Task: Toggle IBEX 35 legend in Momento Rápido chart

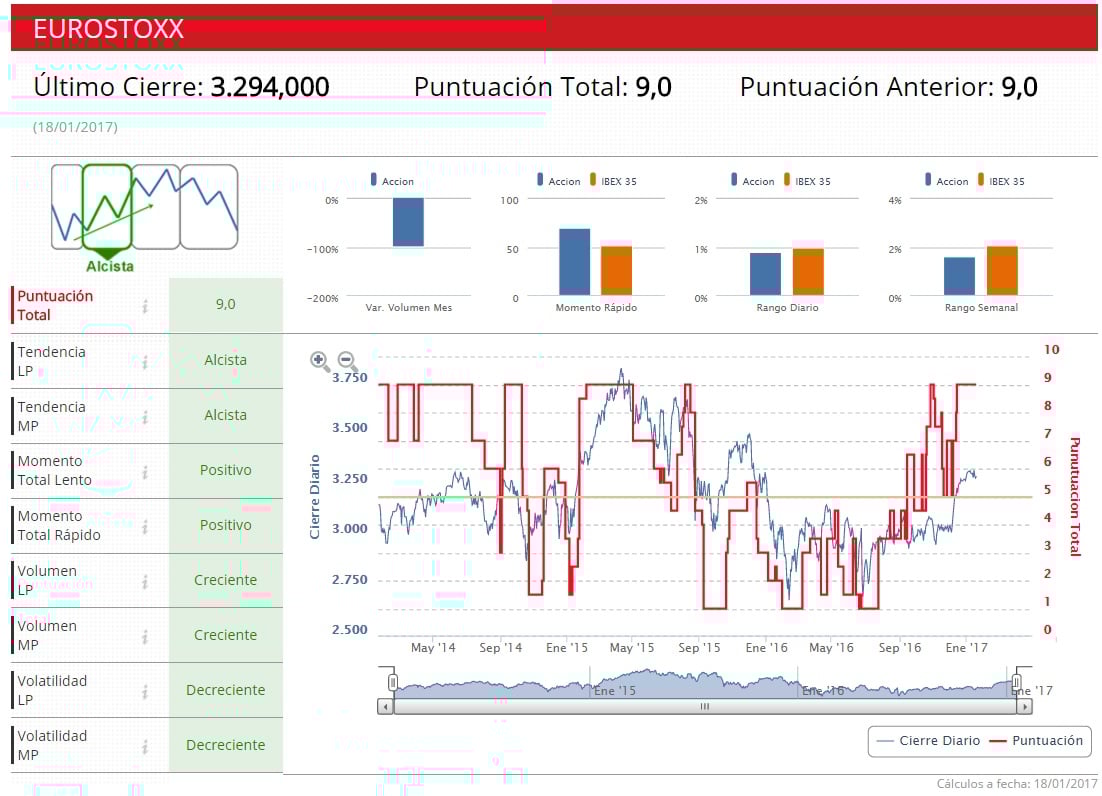Action: pyautogui.click(x=614, y=181)
